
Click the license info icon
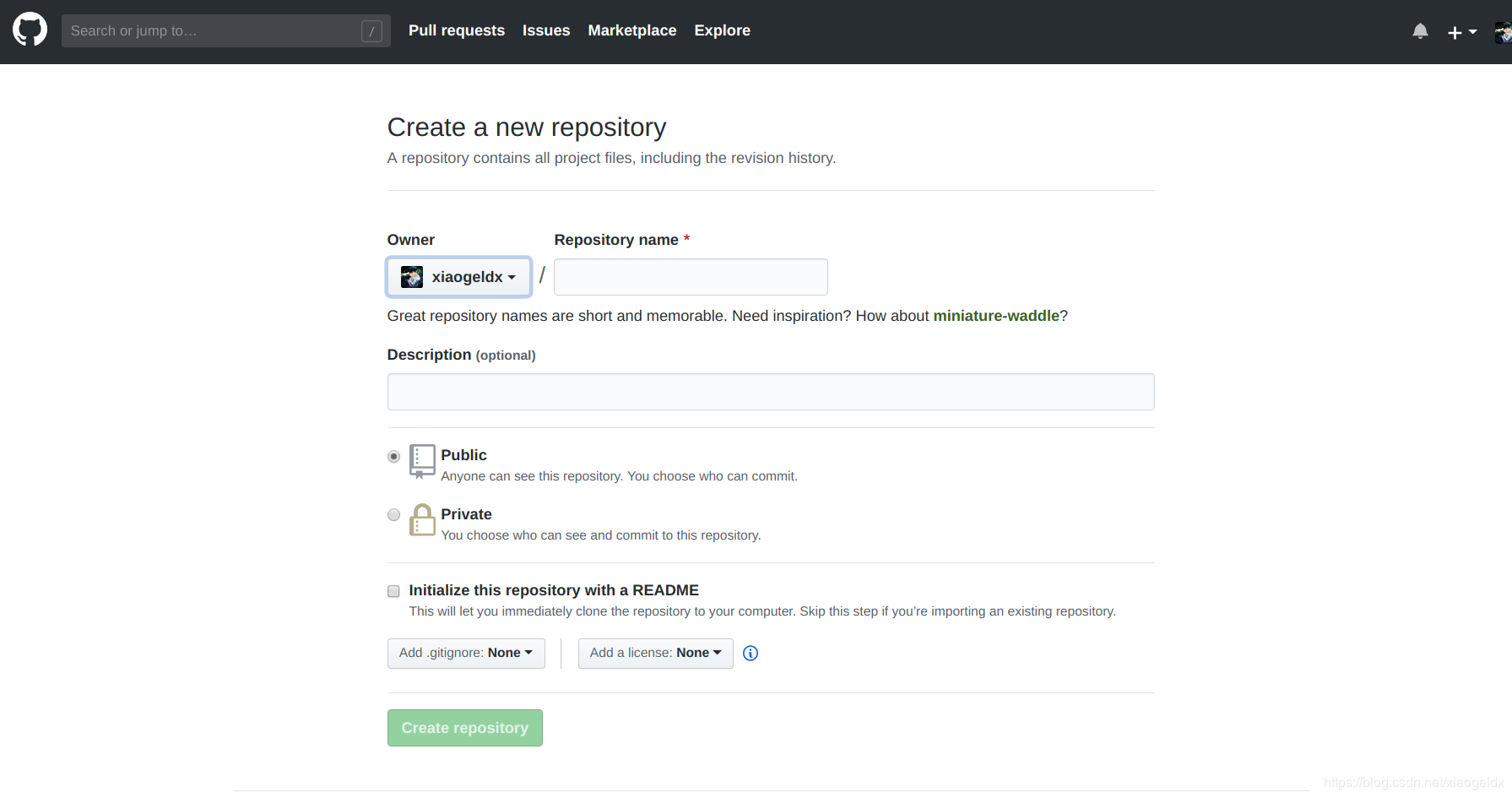(x=751, y=653)
